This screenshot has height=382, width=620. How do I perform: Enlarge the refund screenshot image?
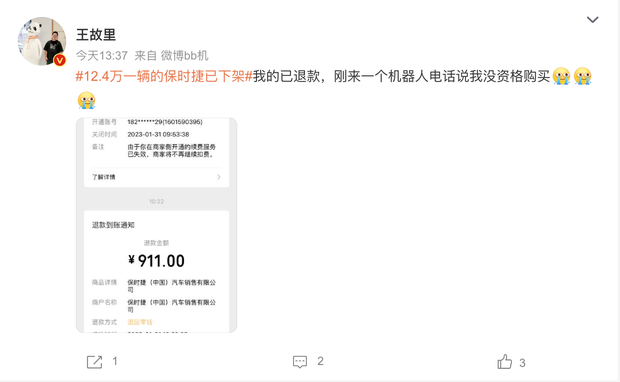[x=157, y=225]
